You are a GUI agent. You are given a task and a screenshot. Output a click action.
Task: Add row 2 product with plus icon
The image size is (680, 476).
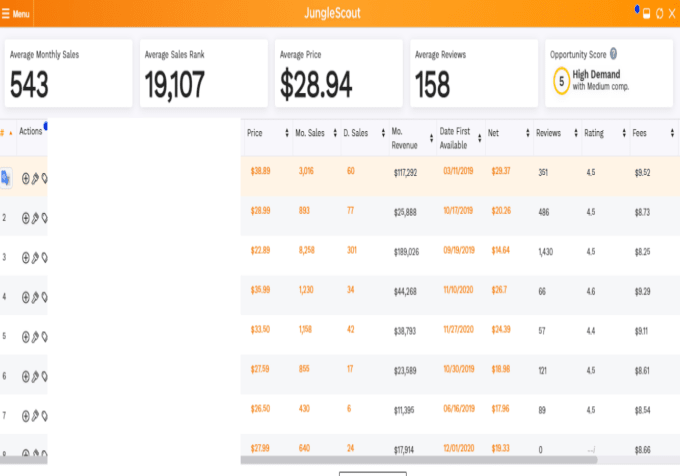[x=26, y=218]
